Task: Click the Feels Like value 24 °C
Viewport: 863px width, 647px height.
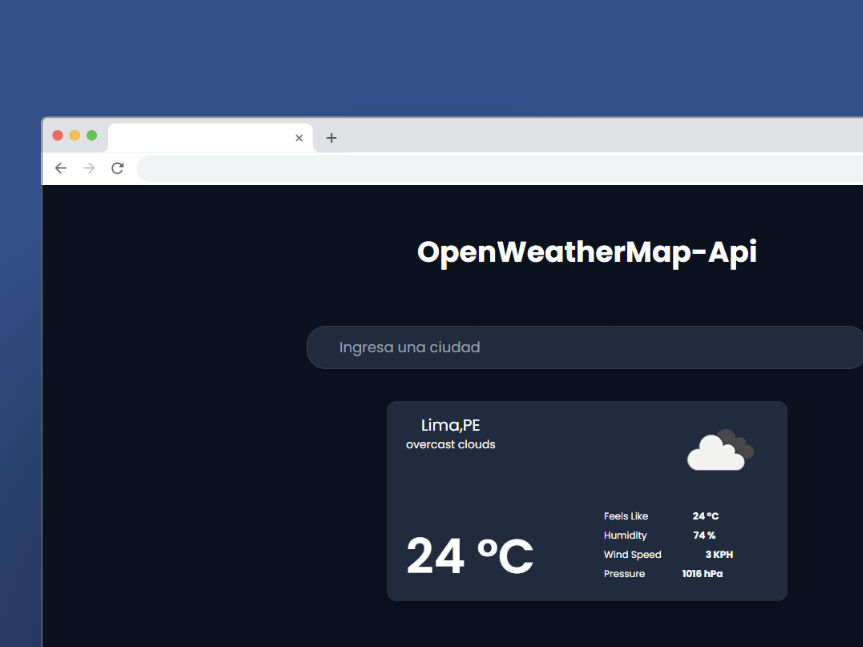Action: (x=706, y=516)
